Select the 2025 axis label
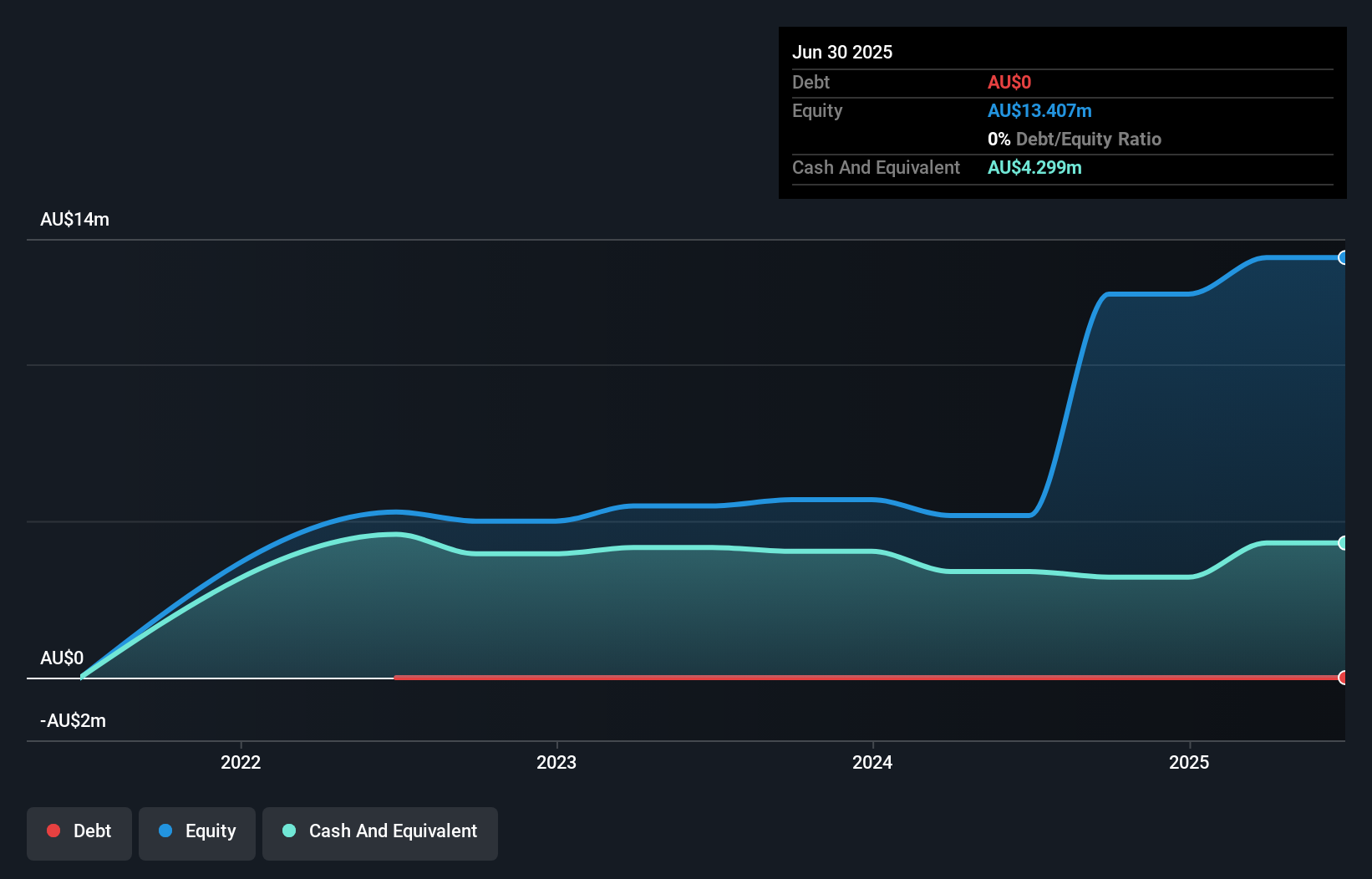This screenshot has width=1372, height=879. tap(1190, 762)
